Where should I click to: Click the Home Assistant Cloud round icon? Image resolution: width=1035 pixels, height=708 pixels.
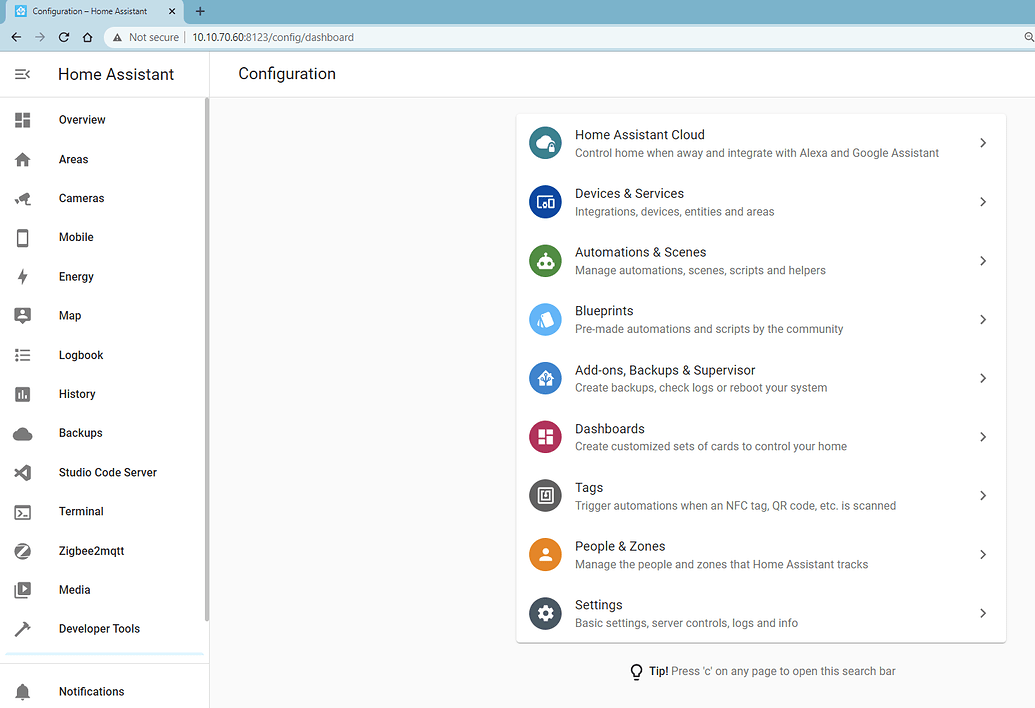click(x=545, y=143)
